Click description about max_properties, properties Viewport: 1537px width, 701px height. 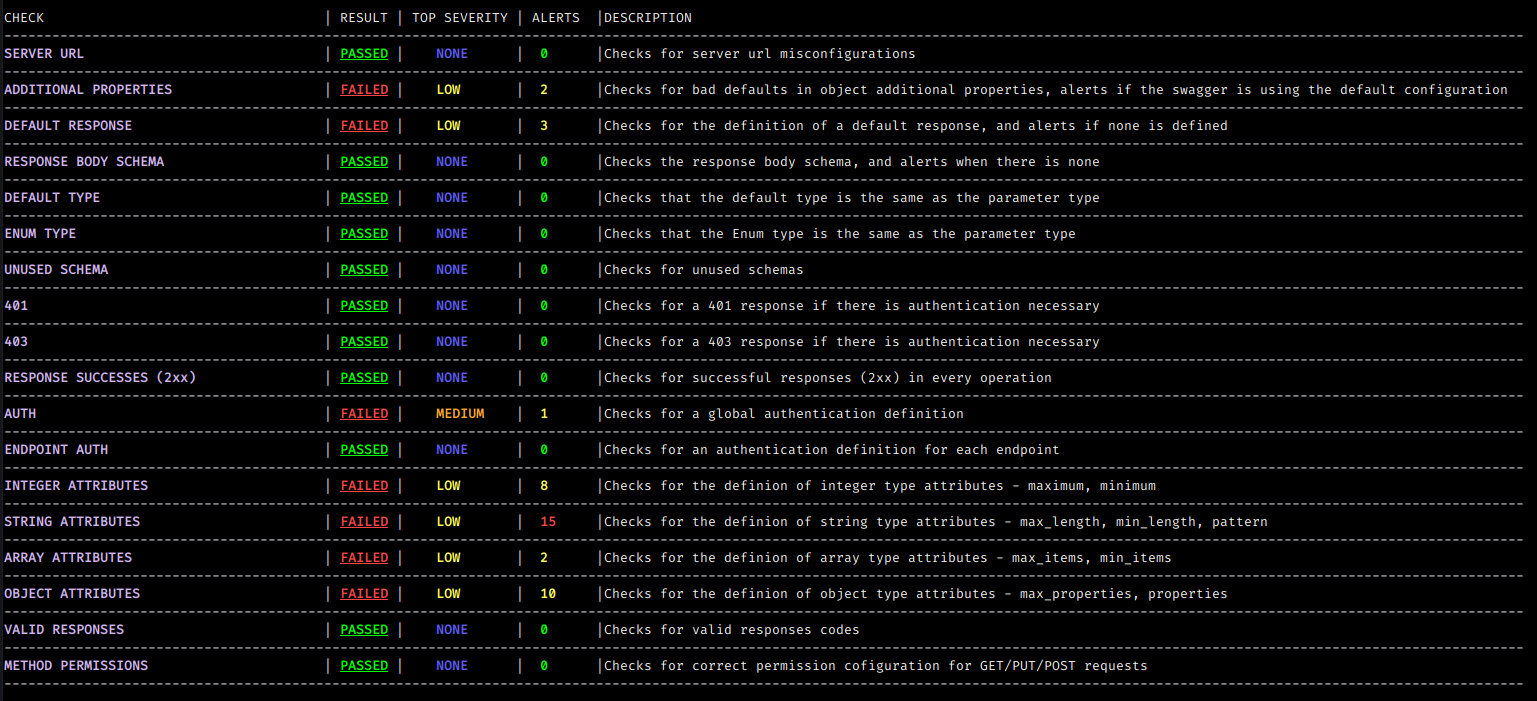(x=916, y=594)
